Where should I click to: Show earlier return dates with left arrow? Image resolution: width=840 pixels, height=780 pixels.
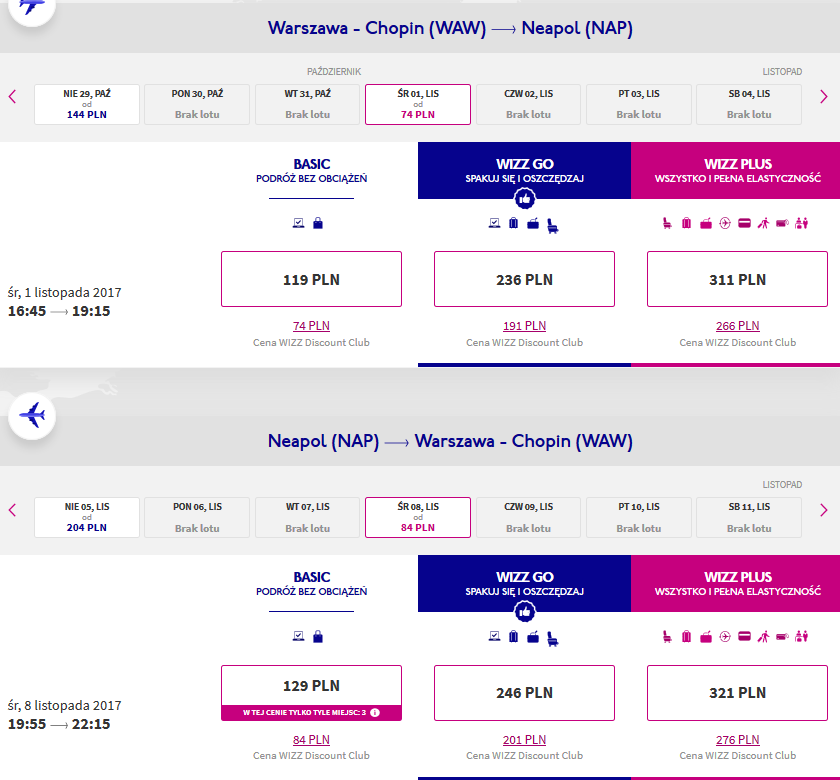coord(12,510)
